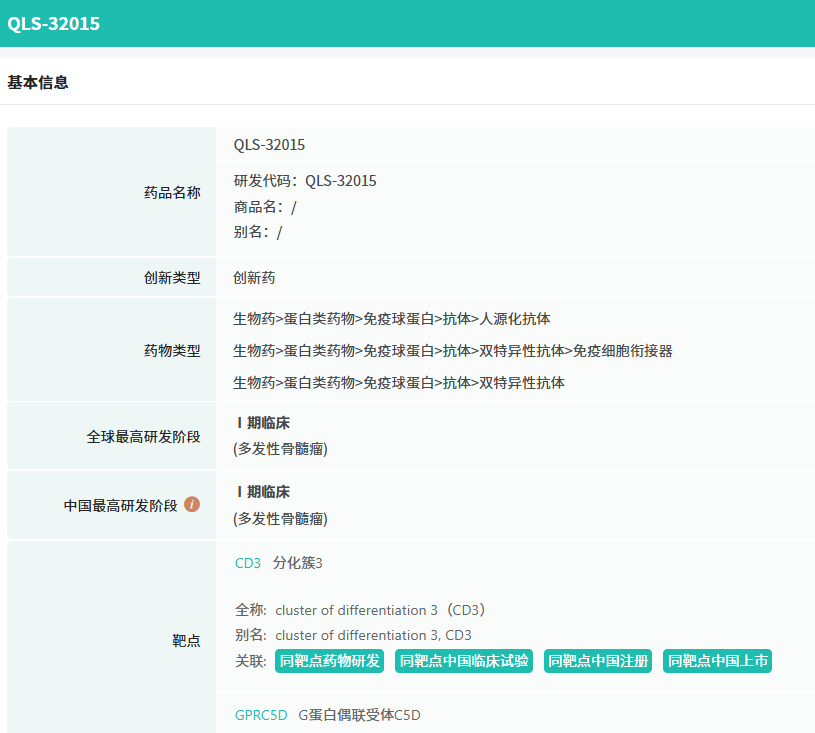Click the 靶点 row label
The width and height of the screenshot is (815, 733).
click(x=186, y=640)
